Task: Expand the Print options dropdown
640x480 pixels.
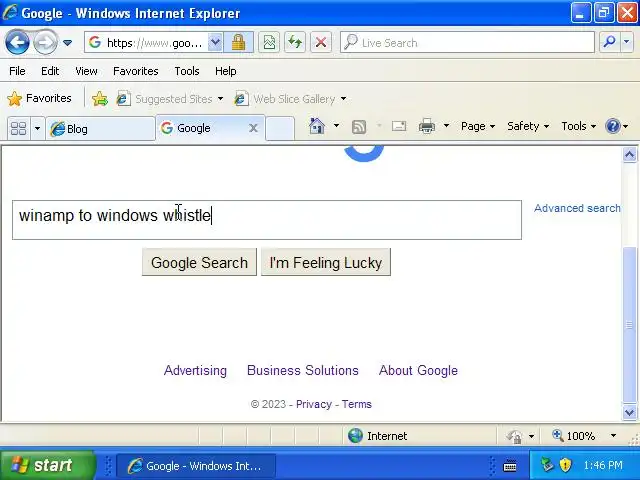Action: (x=446, y=126)
